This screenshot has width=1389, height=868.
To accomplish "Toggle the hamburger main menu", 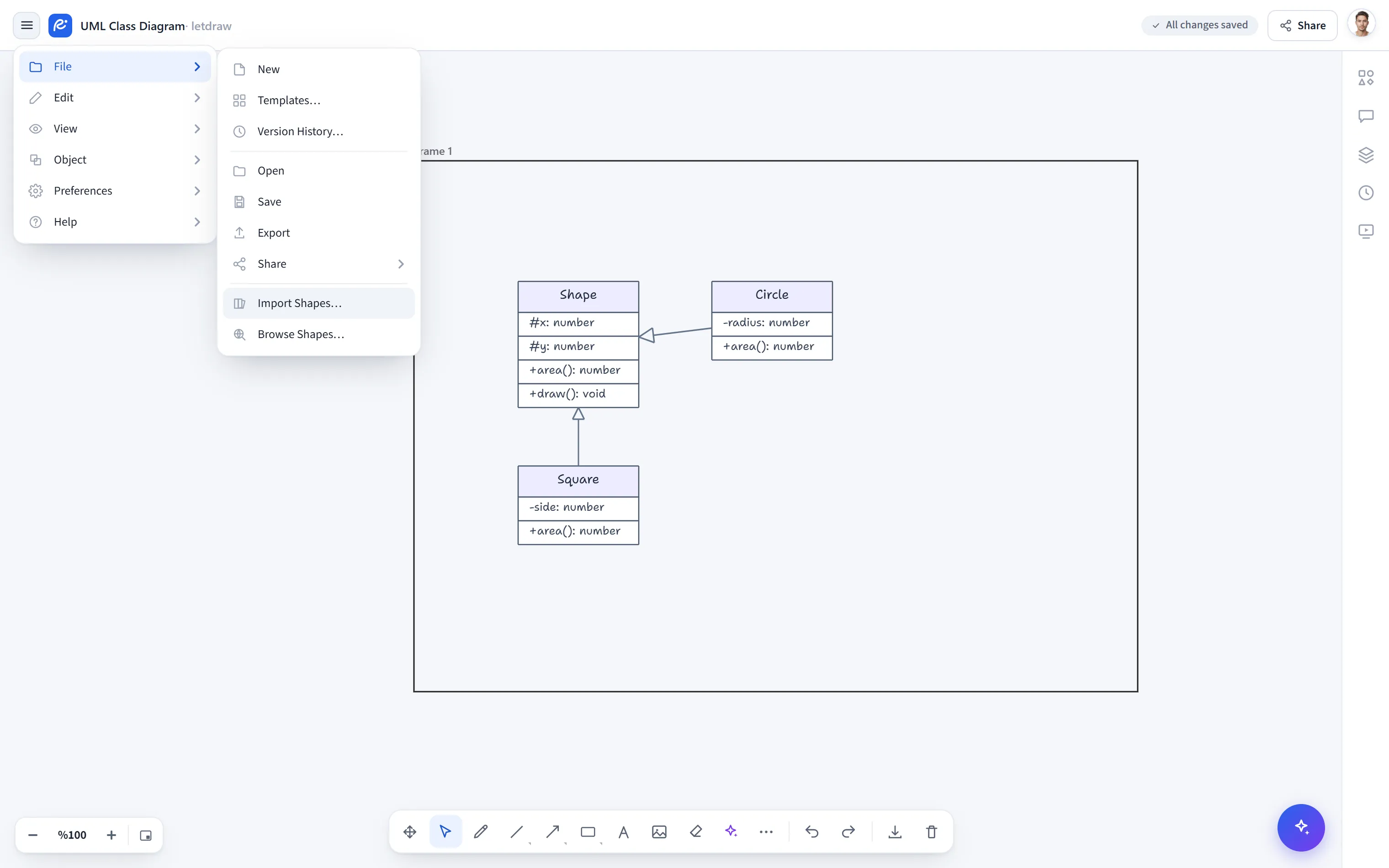I will point(27,25).
